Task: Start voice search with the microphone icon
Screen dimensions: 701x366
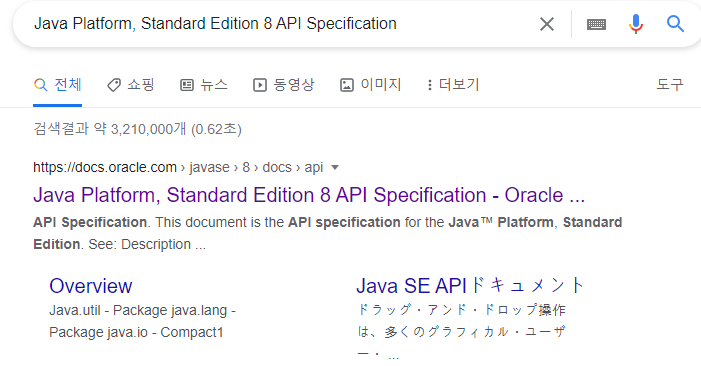Action: [x=635, y=24]
